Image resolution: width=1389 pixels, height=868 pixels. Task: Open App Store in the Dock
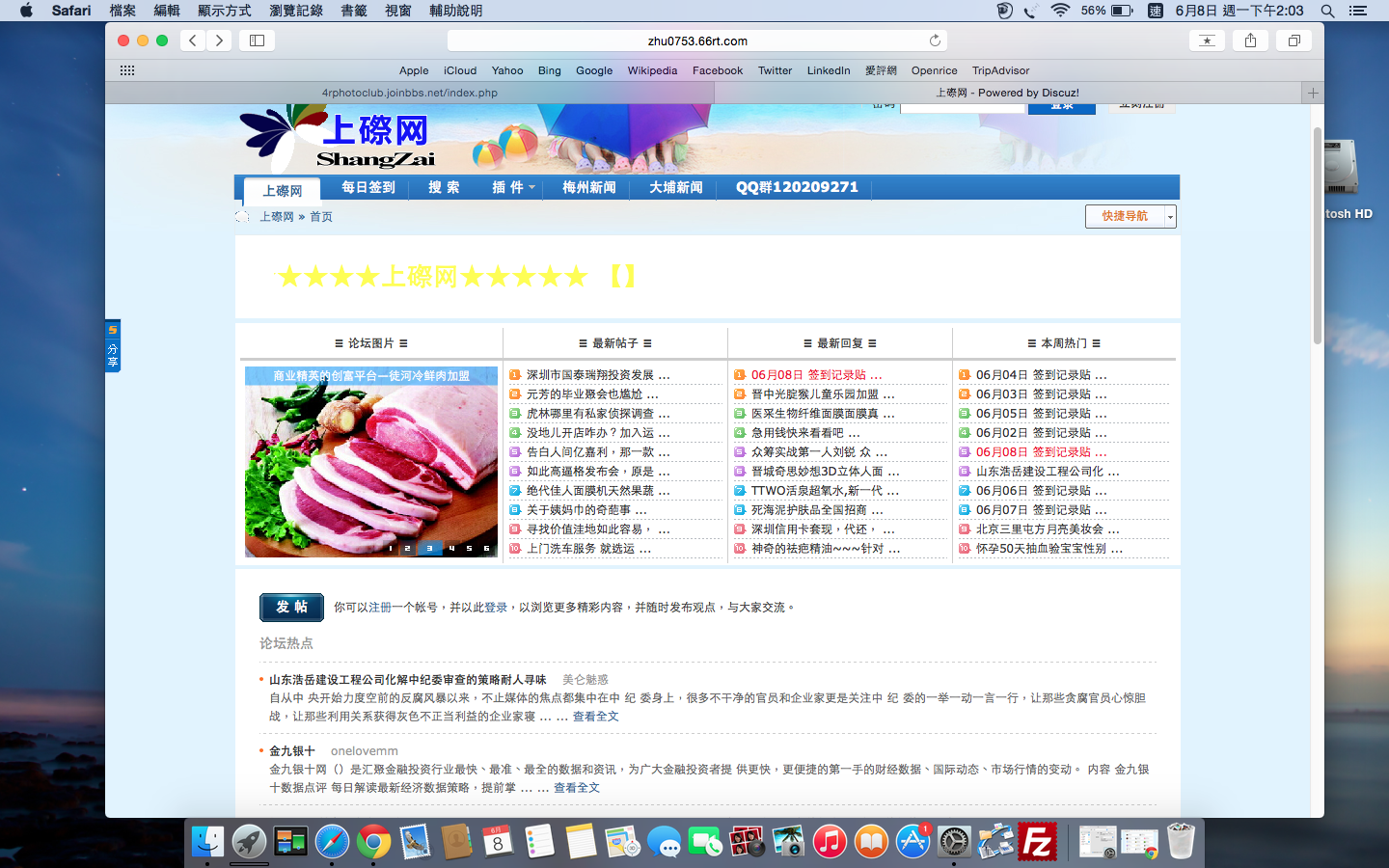click(912, 842)
